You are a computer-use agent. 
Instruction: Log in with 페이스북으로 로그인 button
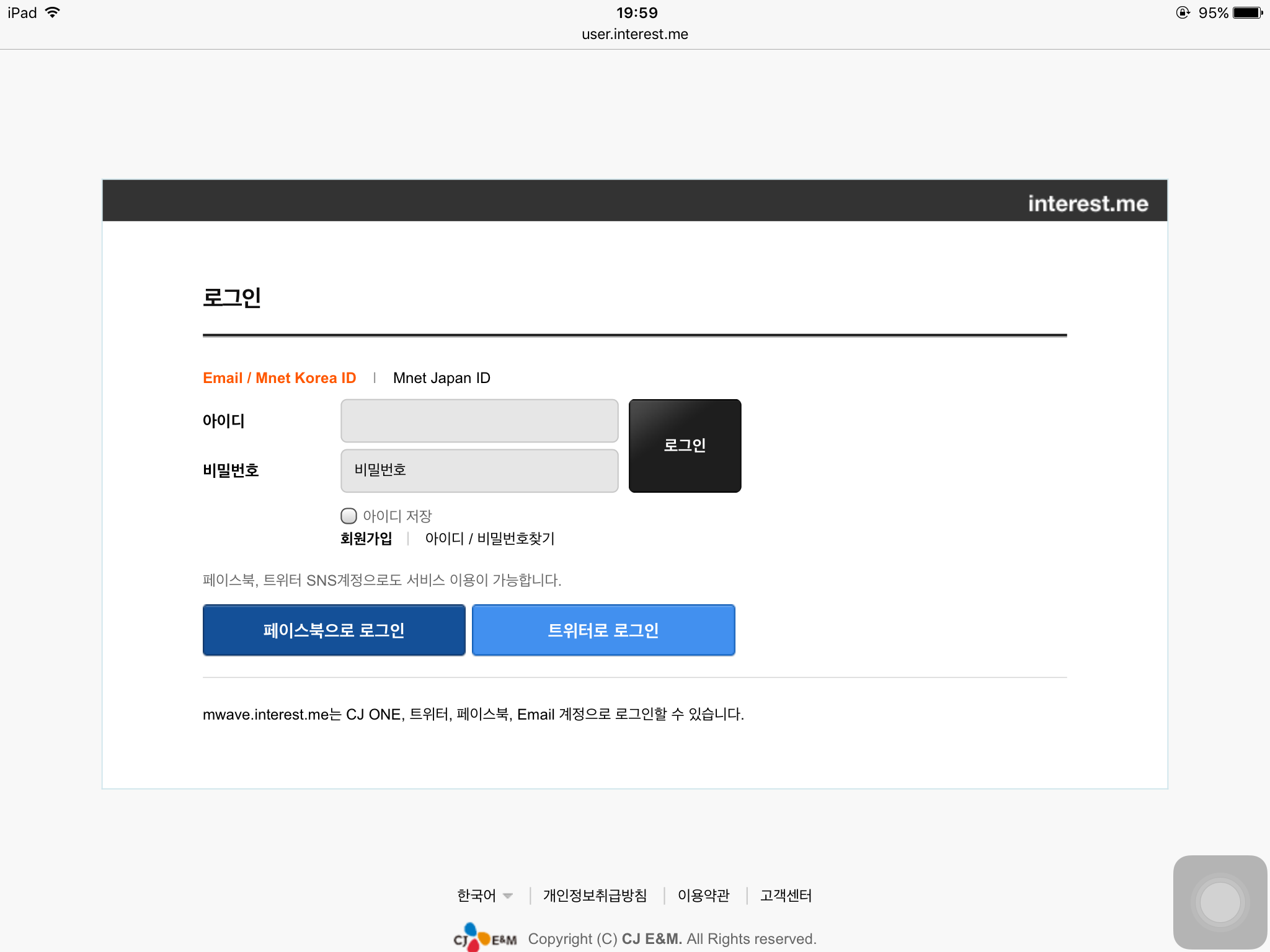pos(334,630)
